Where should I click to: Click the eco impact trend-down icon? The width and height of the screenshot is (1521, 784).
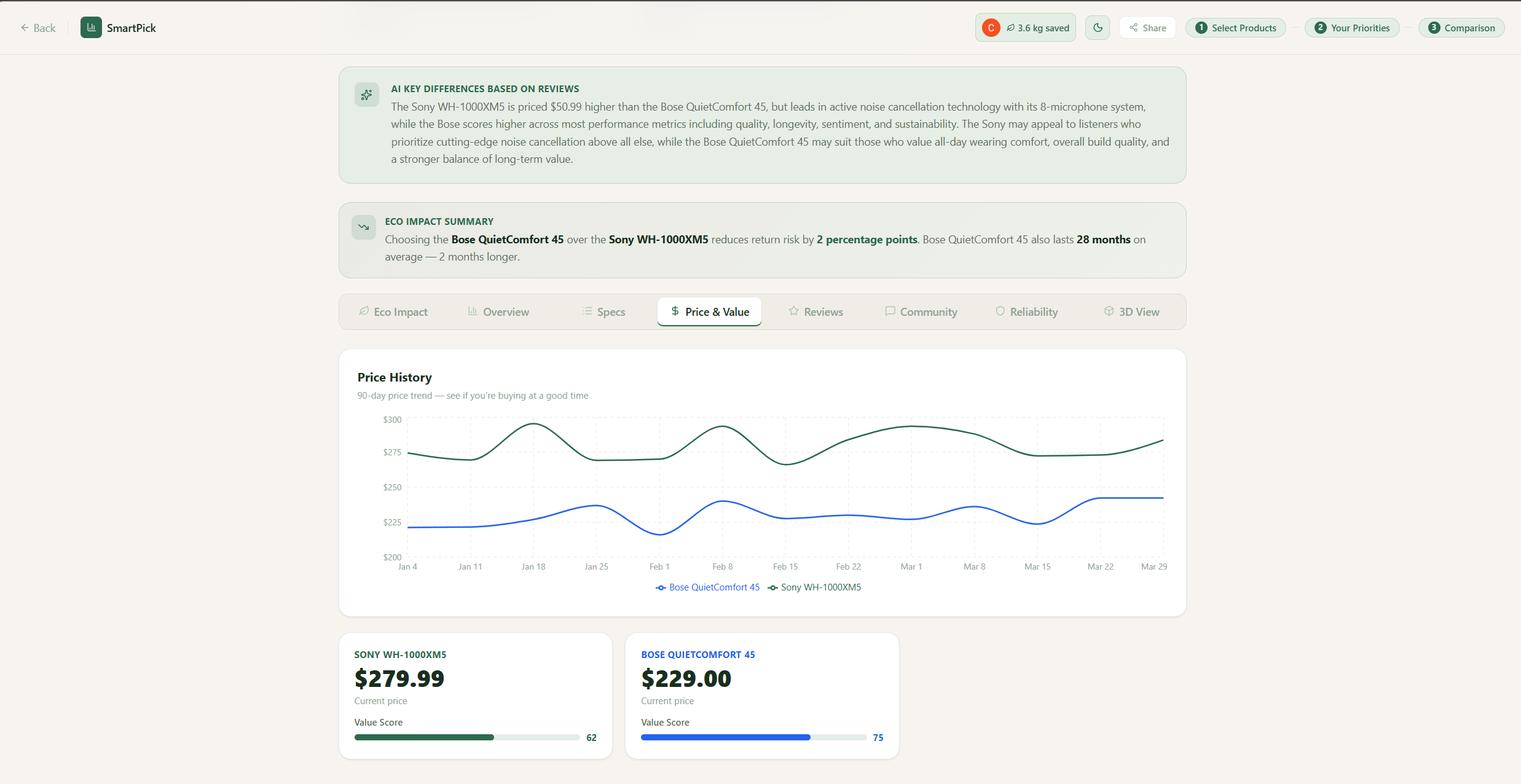[x=364, y=227]
